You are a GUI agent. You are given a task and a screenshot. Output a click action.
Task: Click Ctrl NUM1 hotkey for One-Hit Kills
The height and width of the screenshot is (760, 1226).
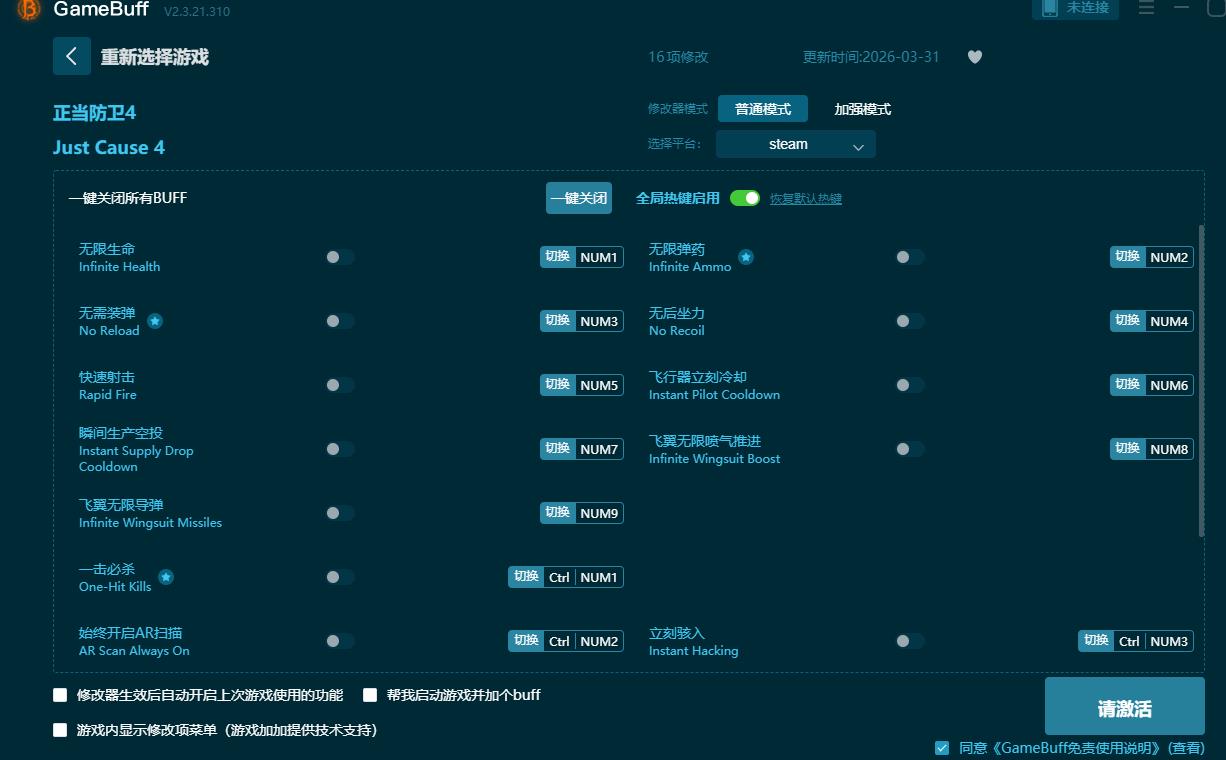(x=584, y=577)
